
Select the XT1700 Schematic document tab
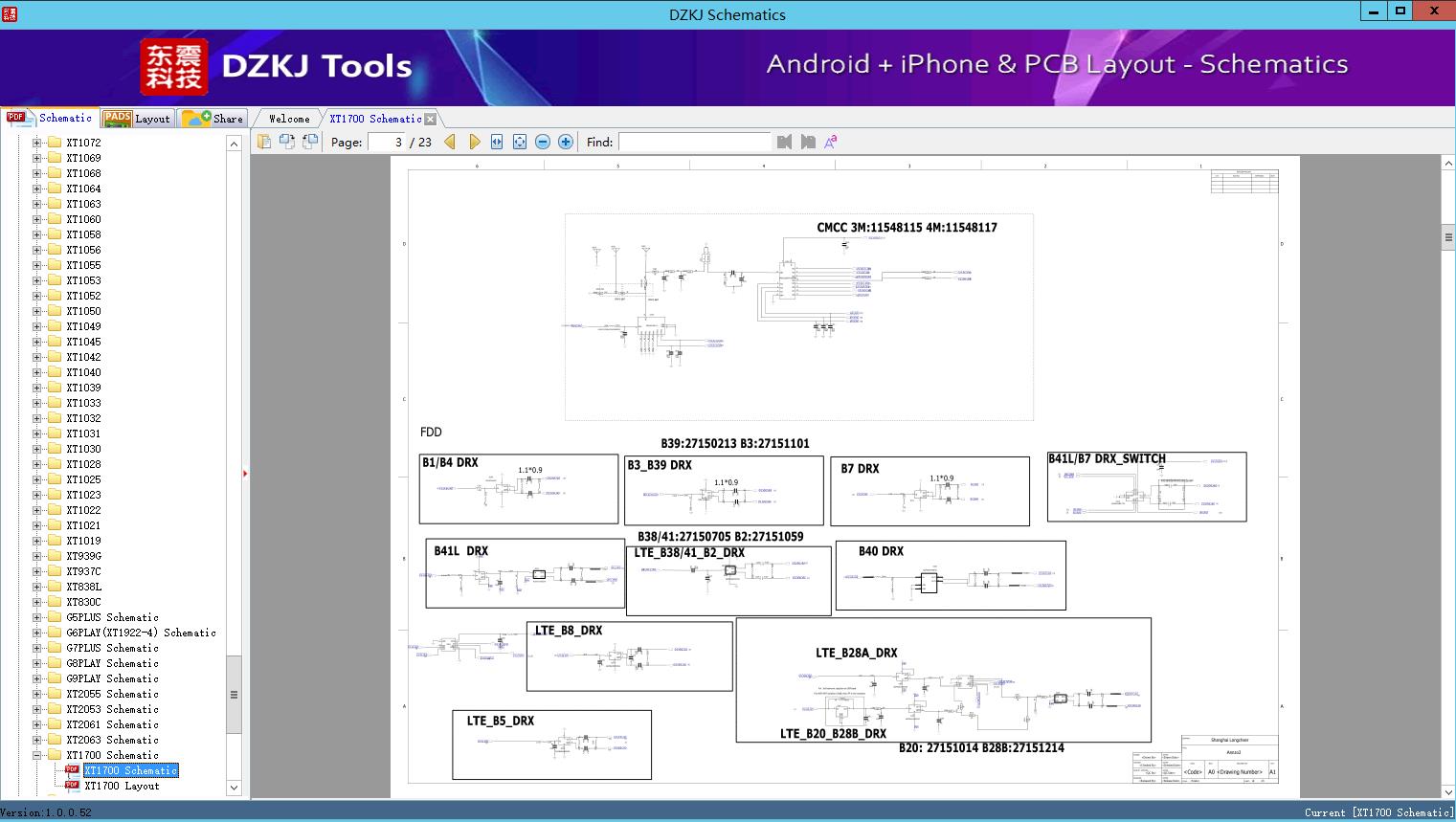pos(375,119)
